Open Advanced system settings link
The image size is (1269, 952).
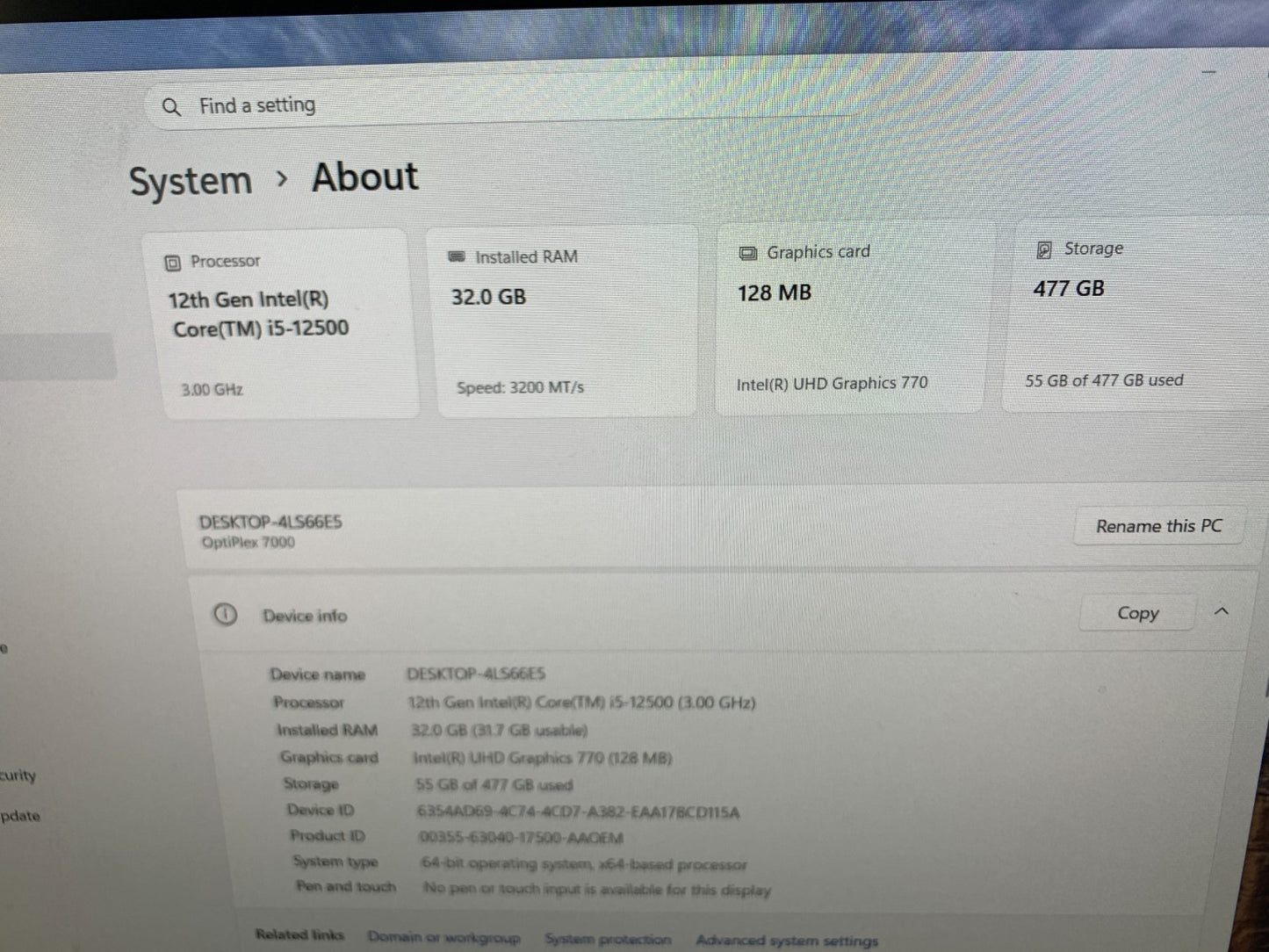point(787,941)
